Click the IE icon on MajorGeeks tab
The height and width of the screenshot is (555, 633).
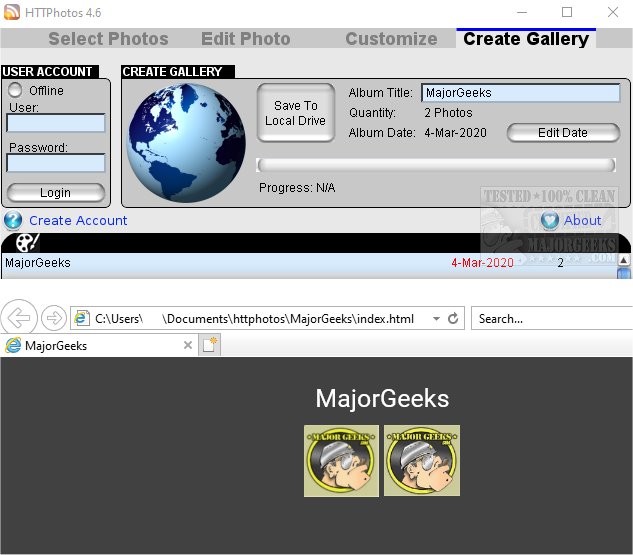pyautogui.click(x=13, y=346)
